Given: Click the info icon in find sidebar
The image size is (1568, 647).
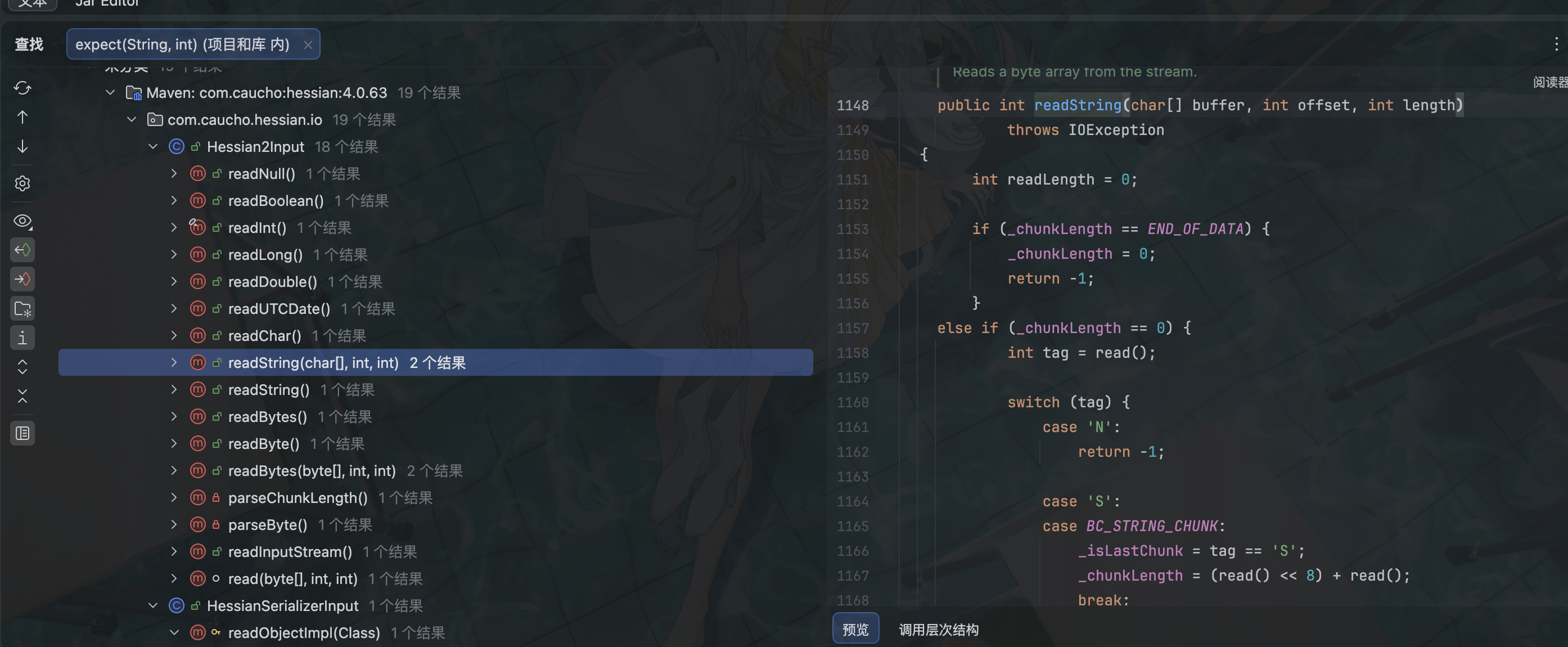Looking at the screenshot, I should click(x=22, y=338).
